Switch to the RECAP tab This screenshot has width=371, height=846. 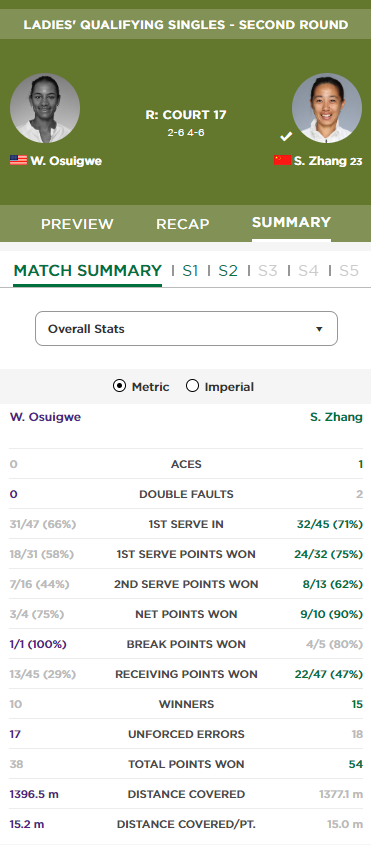point(183,224)
